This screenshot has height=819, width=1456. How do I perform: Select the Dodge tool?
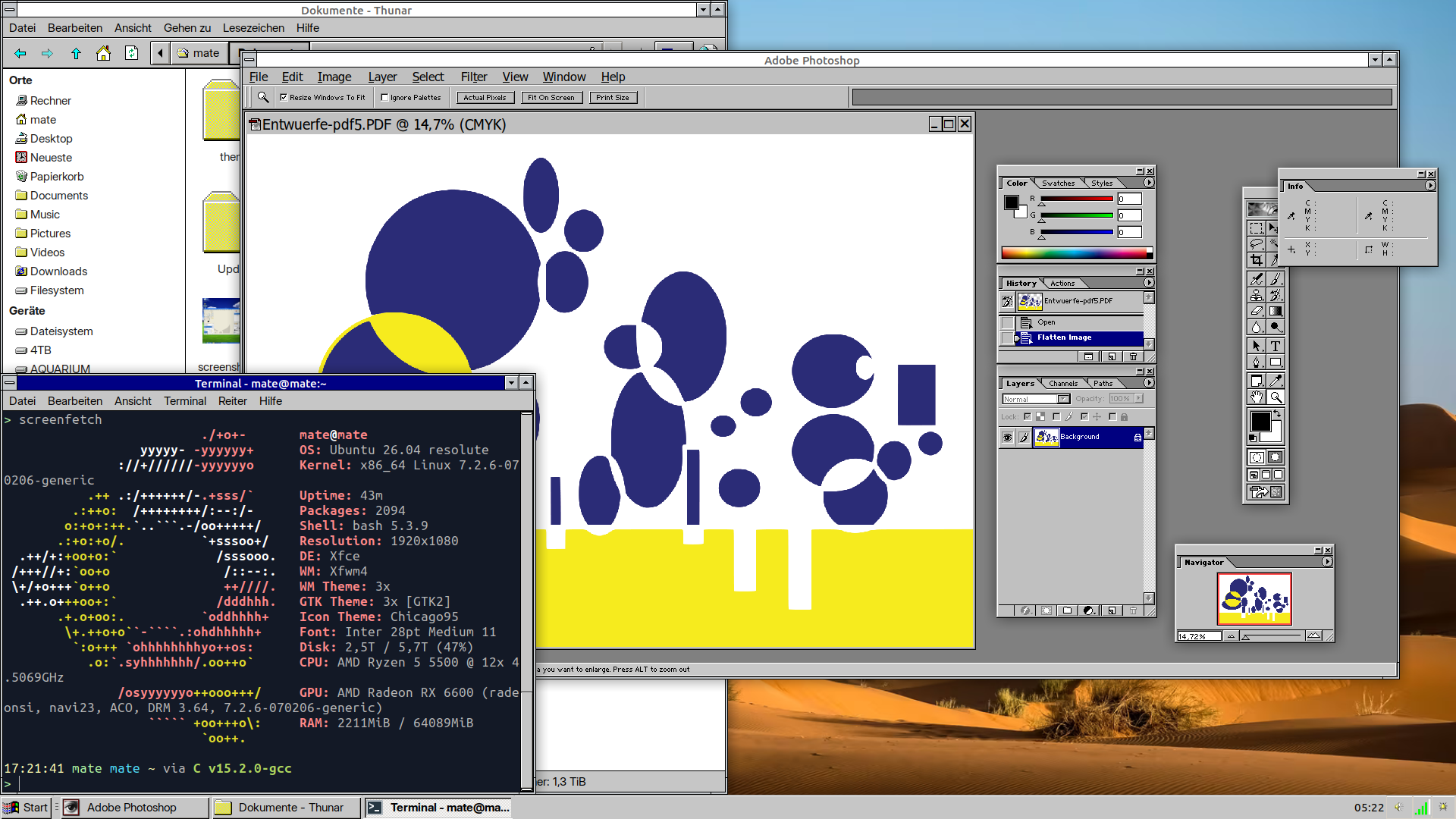[x=1276, y=327]
